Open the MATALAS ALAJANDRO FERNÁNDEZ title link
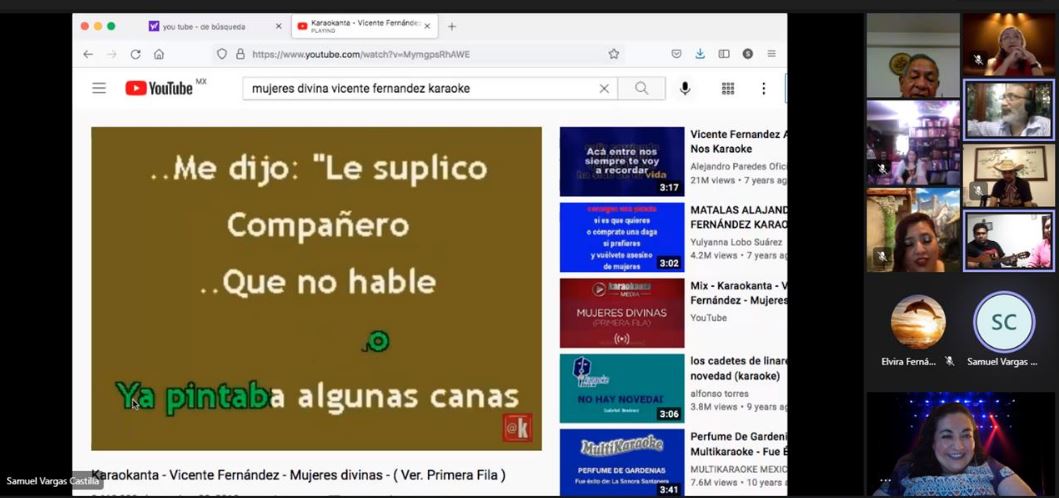This screenshot has width=1059, height=498. click(739, 217)
